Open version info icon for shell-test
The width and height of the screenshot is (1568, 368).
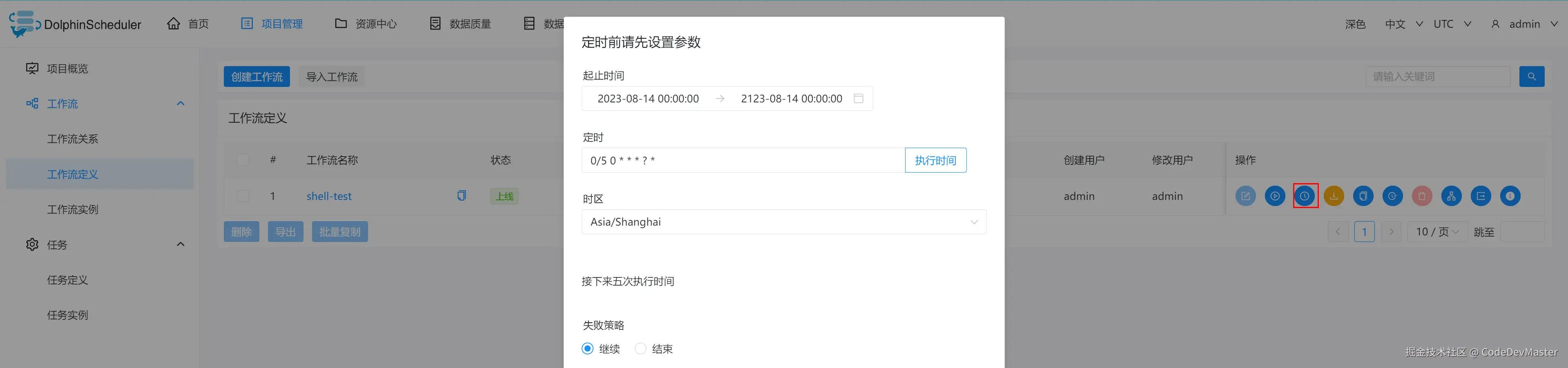click(1510, 196)
